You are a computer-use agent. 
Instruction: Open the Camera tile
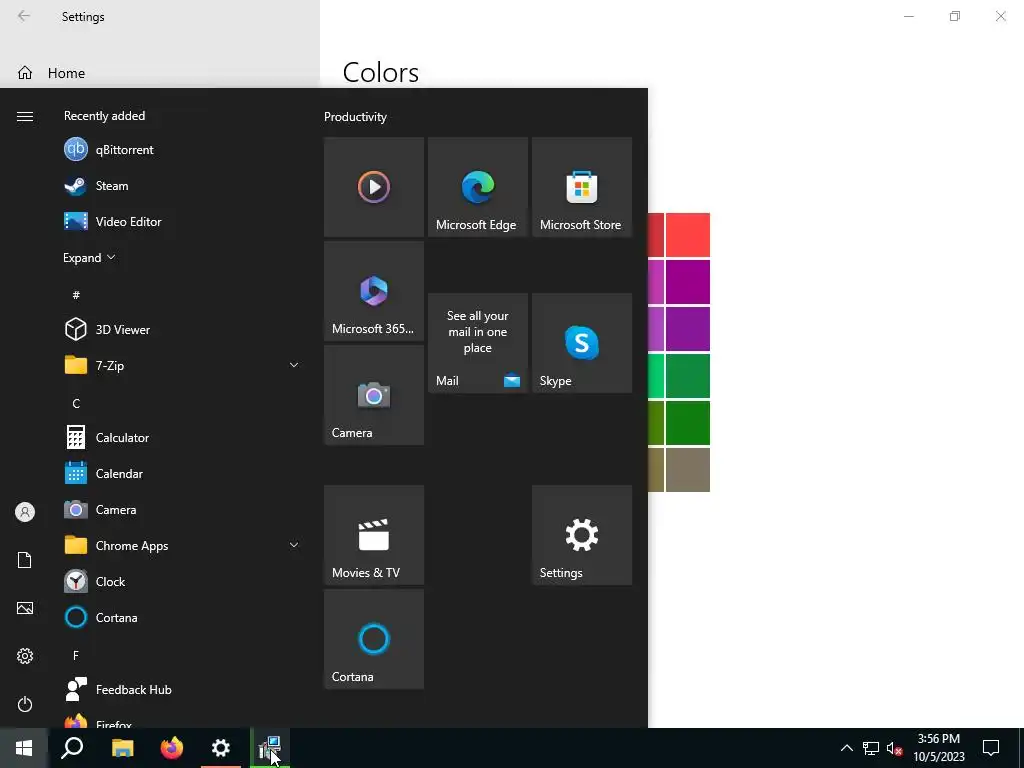tap(374, 395)
